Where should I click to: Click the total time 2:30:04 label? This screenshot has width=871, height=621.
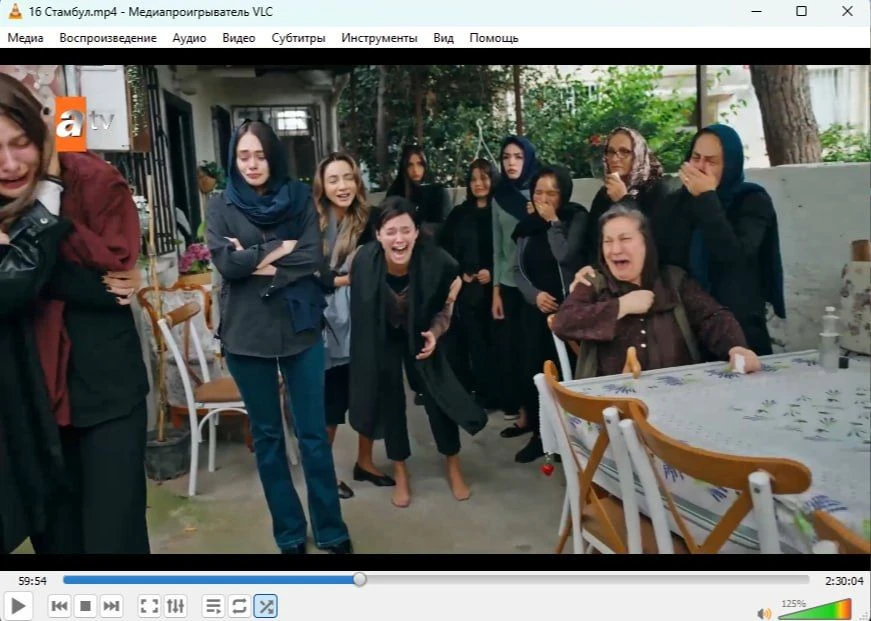pyautogui.click(x=844, y=581)
